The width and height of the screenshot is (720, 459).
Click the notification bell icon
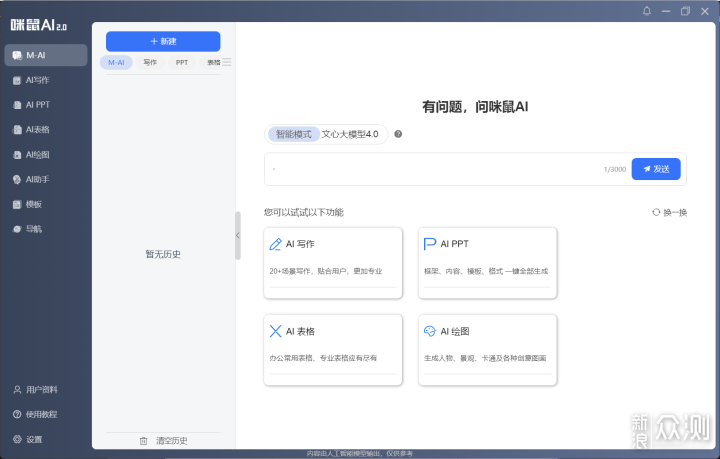pyautogui.click(x=646, y=11)
